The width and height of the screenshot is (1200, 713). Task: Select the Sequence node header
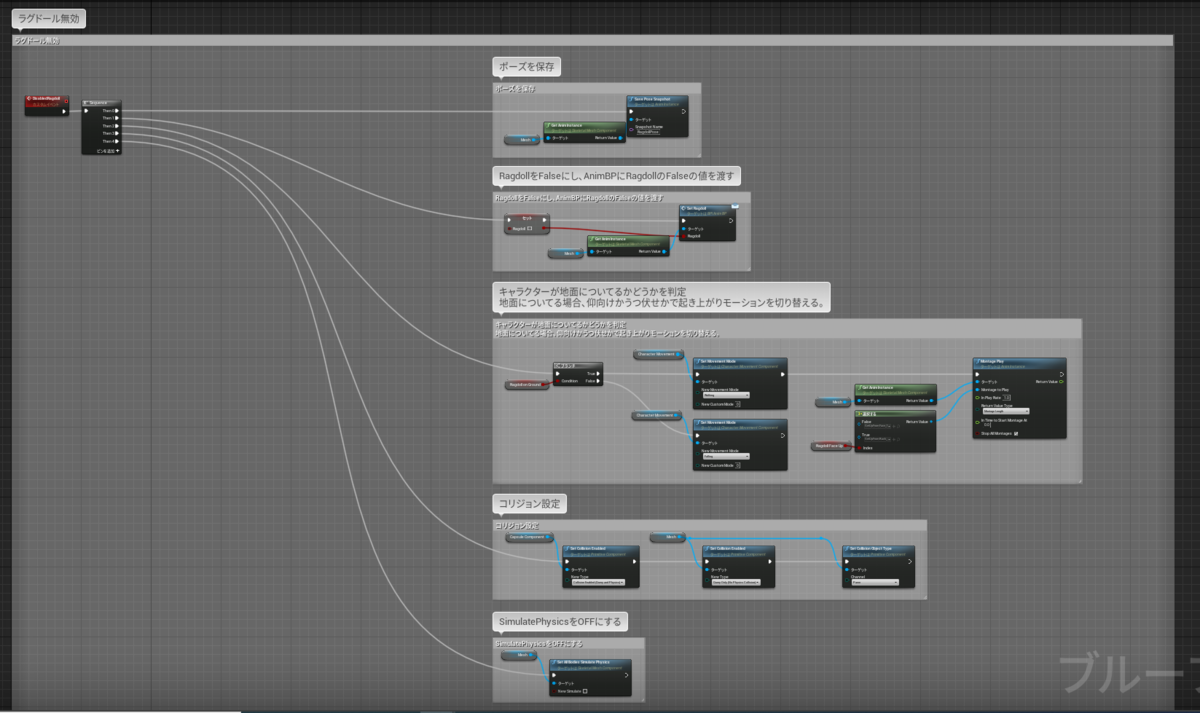point(101,103)
